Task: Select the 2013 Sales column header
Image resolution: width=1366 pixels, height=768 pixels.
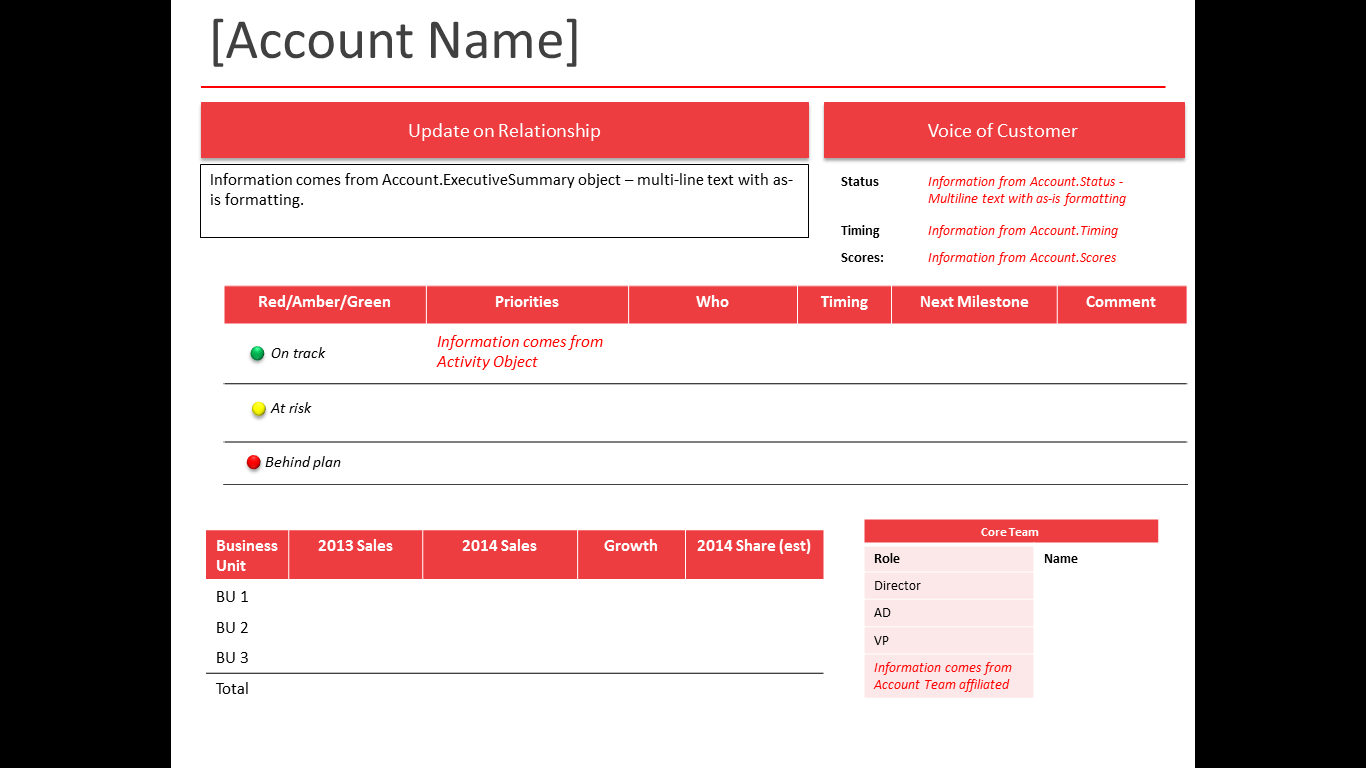Action: 355,546
